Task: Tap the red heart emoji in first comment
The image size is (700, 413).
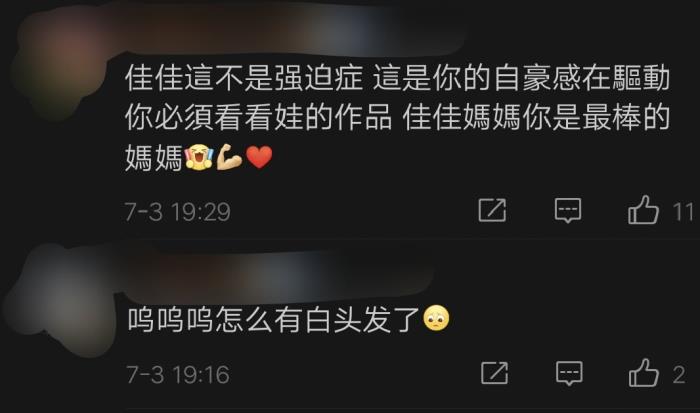Action: (259, 158)
